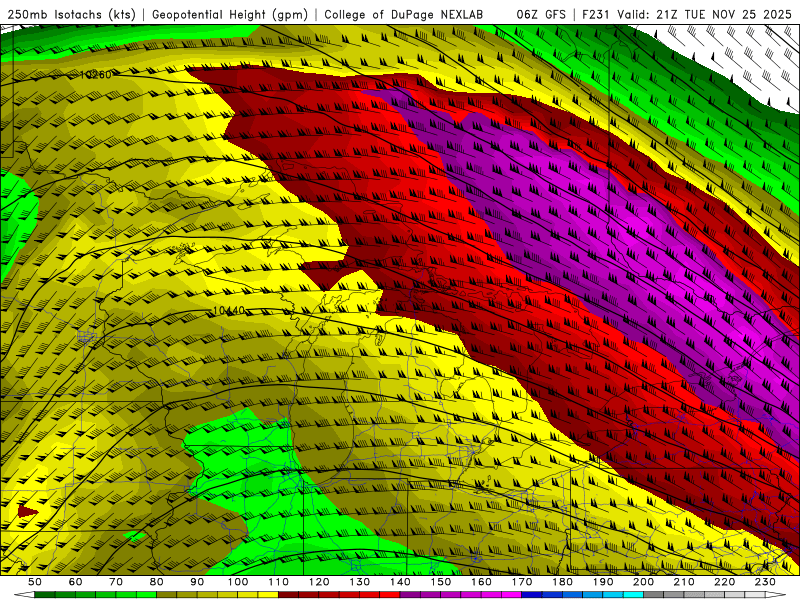Click the 'Geopotential Height (gpm)' title text
This screenshot has height=600, width=800.
(x=230, y=15)
